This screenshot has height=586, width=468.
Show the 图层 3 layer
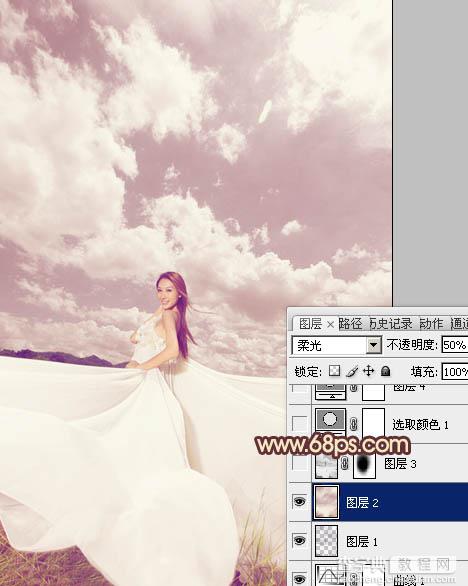click(x=299, y=463)
